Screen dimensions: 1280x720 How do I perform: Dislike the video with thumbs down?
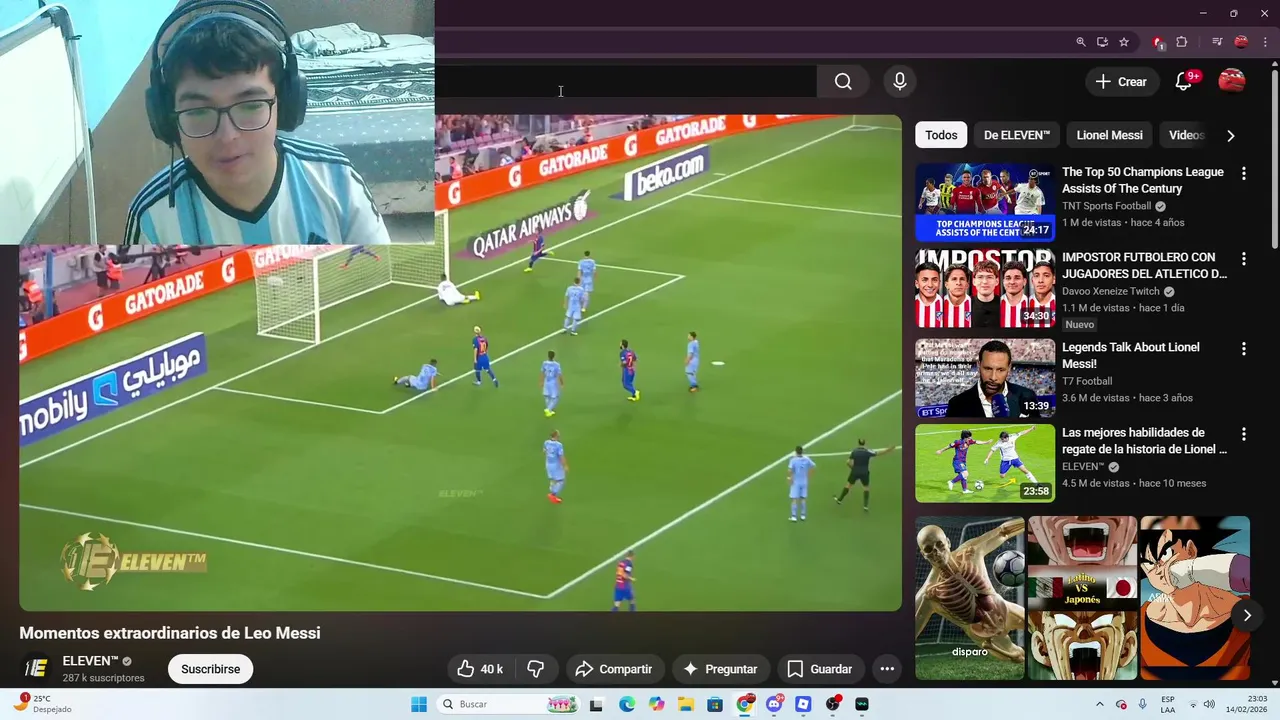(536, 669)
